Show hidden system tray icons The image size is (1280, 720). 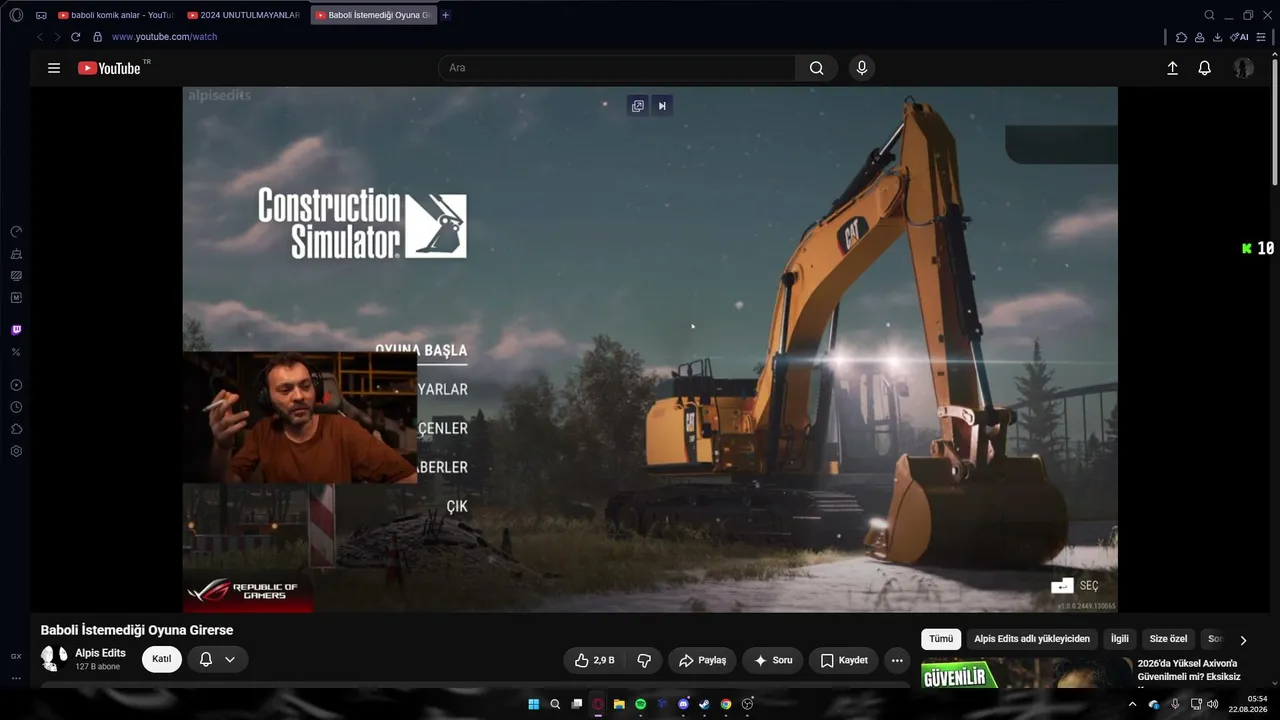point(1133,704)
